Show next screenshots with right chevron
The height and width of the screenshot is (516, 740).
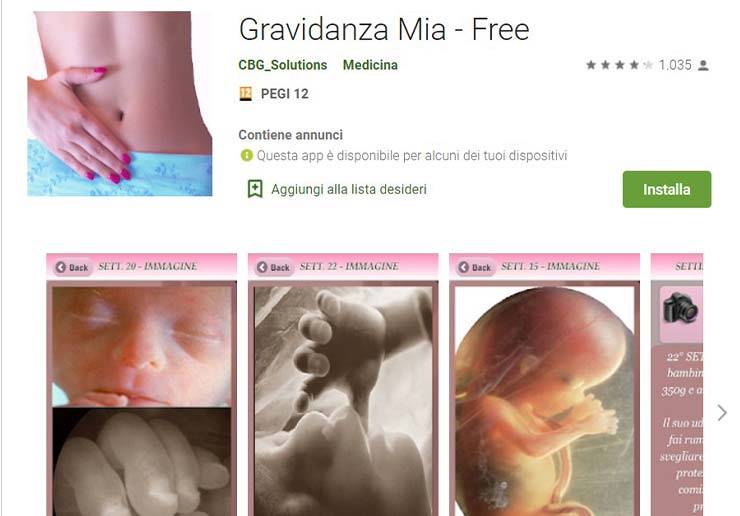point(722,413)
